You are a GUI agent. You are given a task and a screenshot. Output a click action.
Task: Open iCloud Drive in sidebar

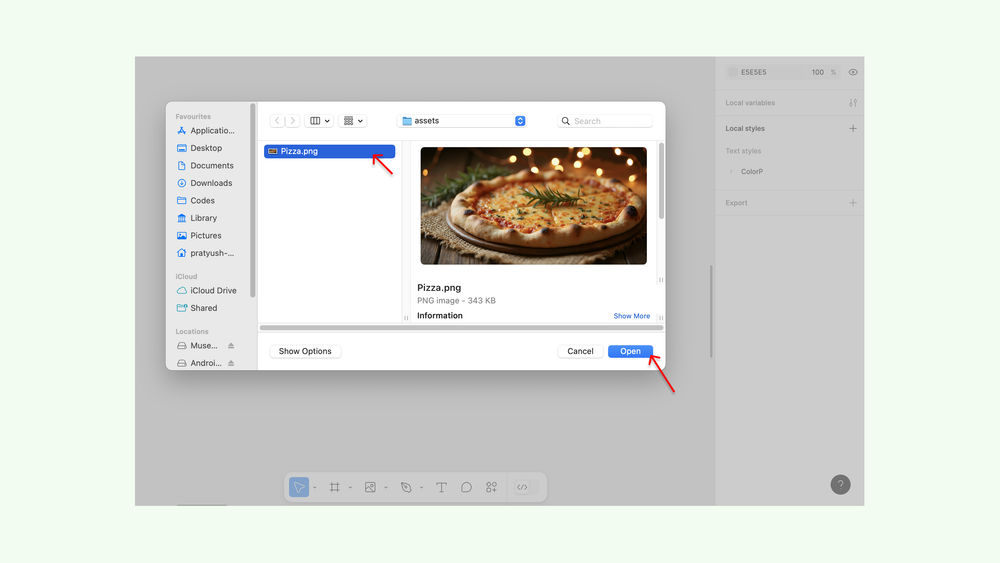pos(205,290)
